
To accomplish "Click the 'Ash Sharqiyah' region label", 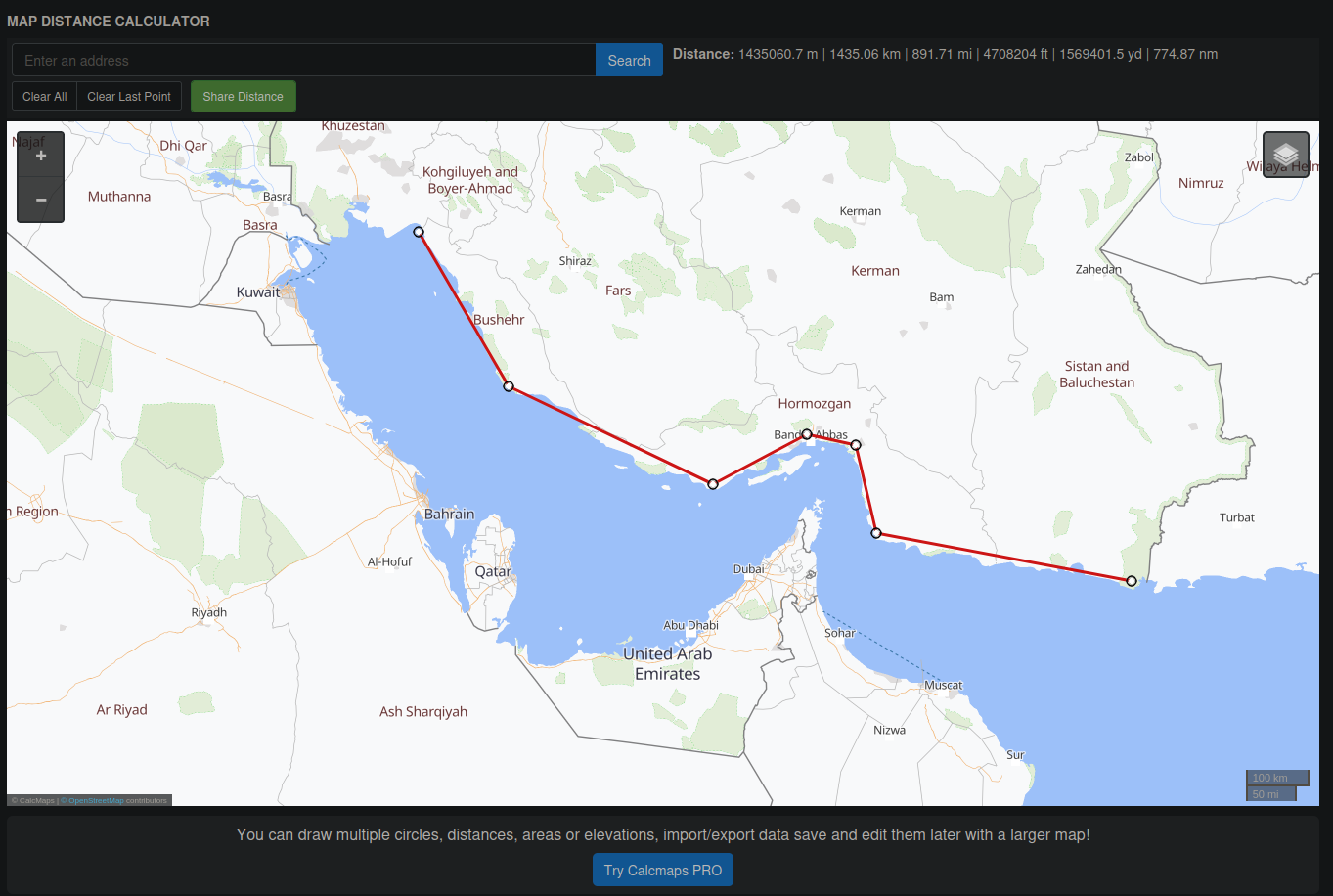I will [x=423, y=712].
